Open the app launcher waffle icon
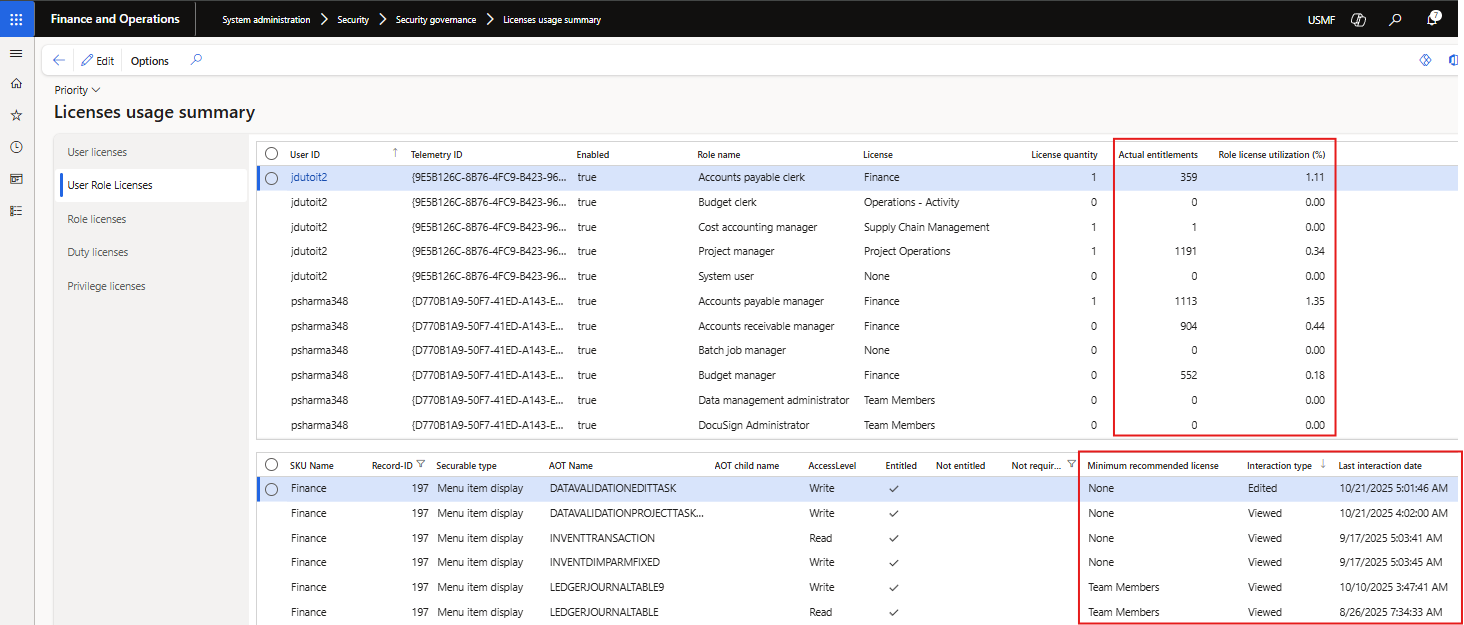1464x625 pixels. point(16,19)
